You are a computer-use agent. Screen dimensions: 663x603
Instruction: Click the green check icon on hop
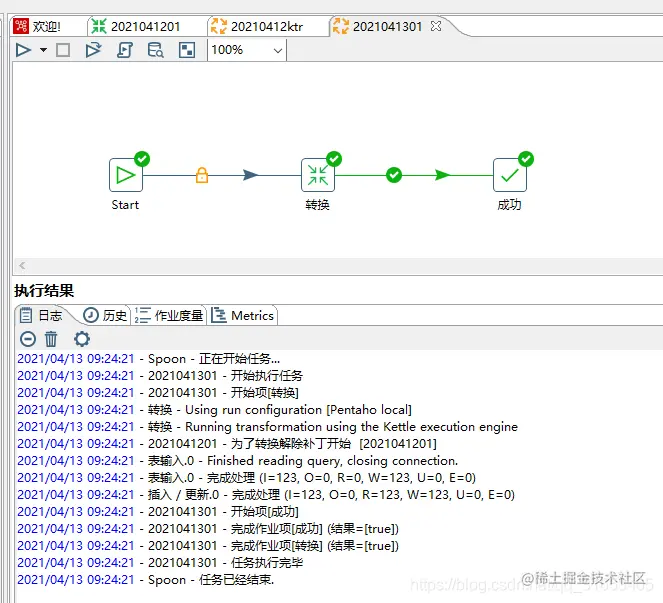pyautogui.click(x=394, y=175)
